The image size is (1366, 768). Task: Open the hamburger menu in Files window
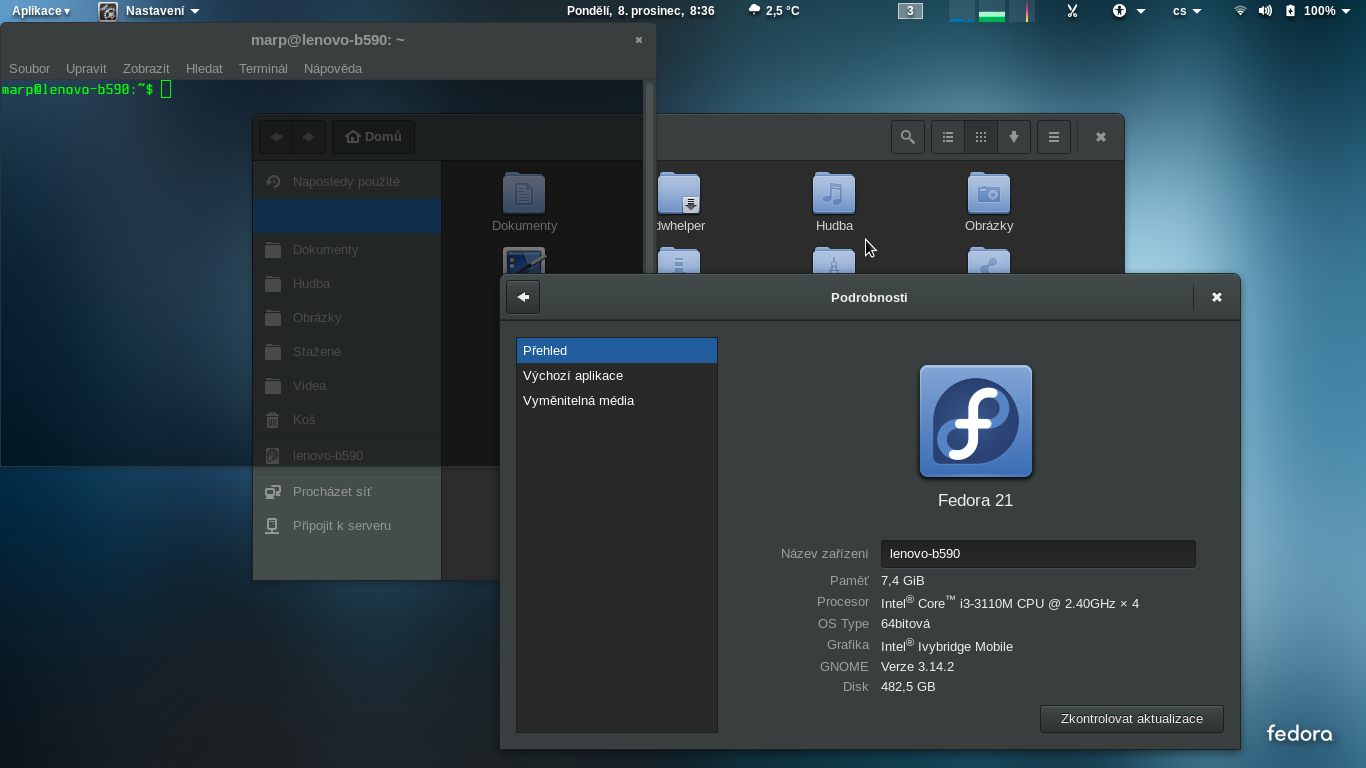1054,137
